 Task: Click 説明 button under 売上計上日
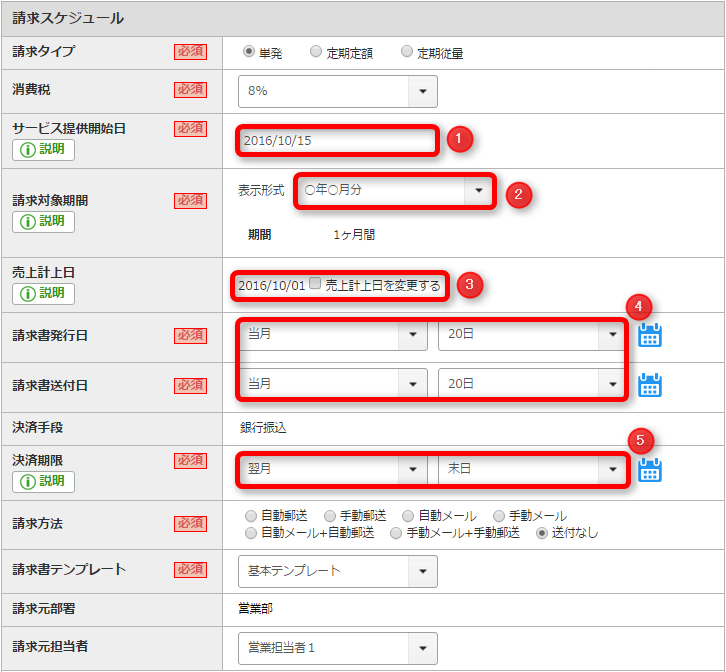[x=43, y=293]
